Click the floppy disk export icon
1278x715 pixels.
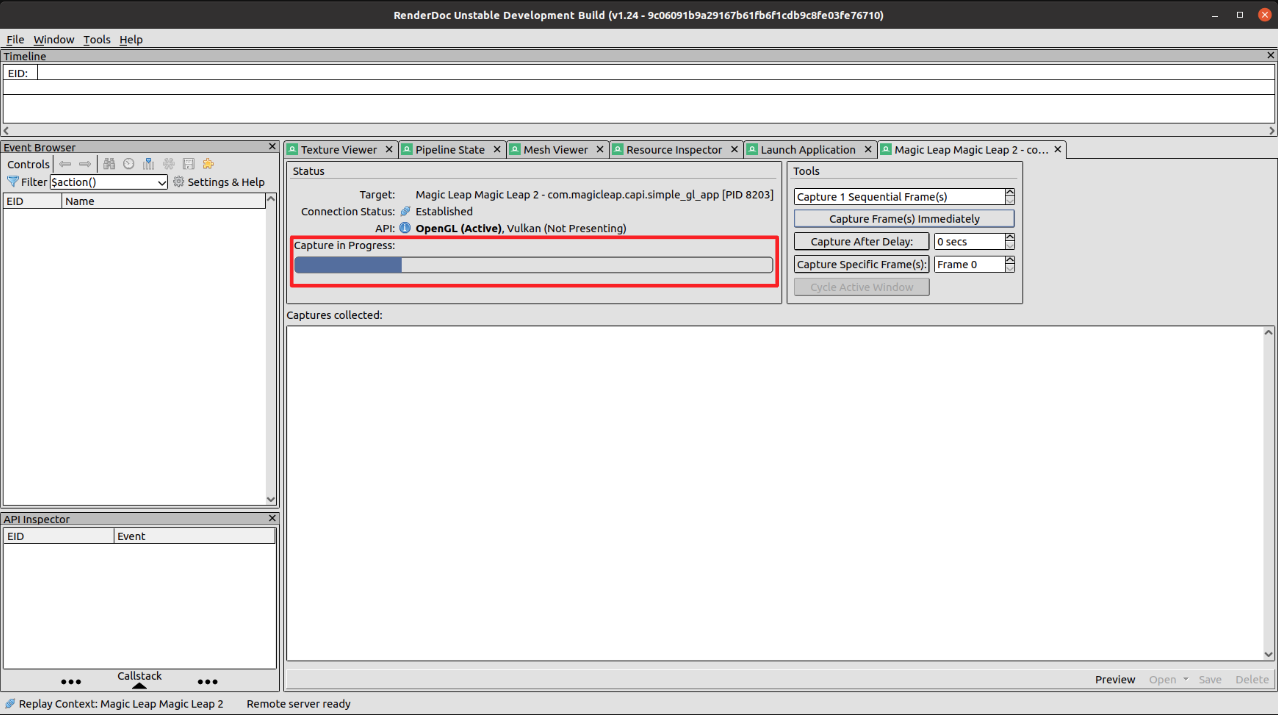pos(188,164)
